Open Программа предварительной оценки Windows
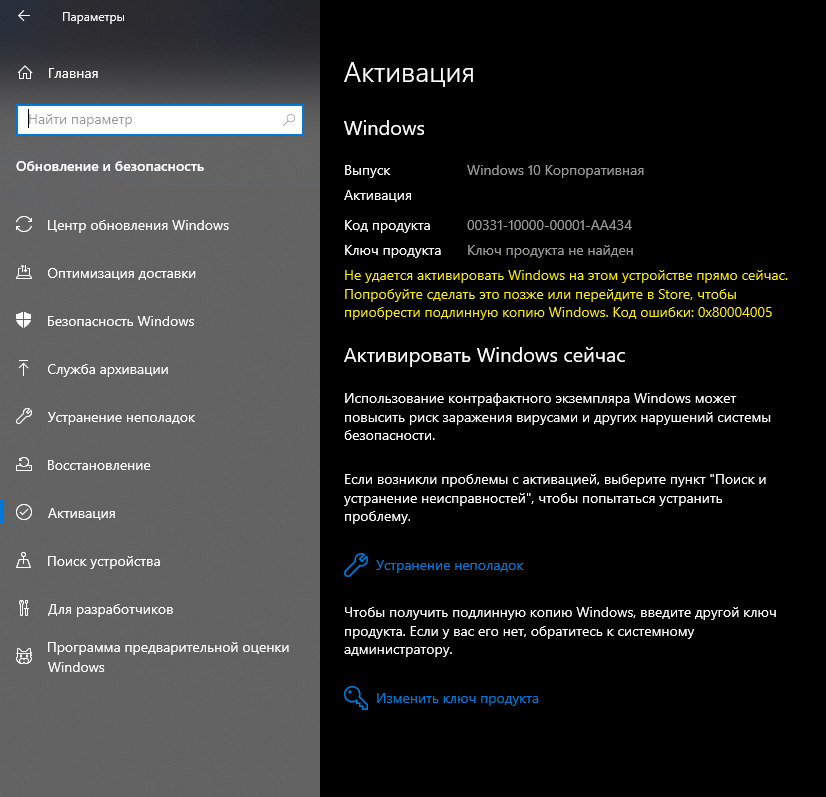Image resolution: width=826 pixels, height=797 pixels. coord(168,657)
